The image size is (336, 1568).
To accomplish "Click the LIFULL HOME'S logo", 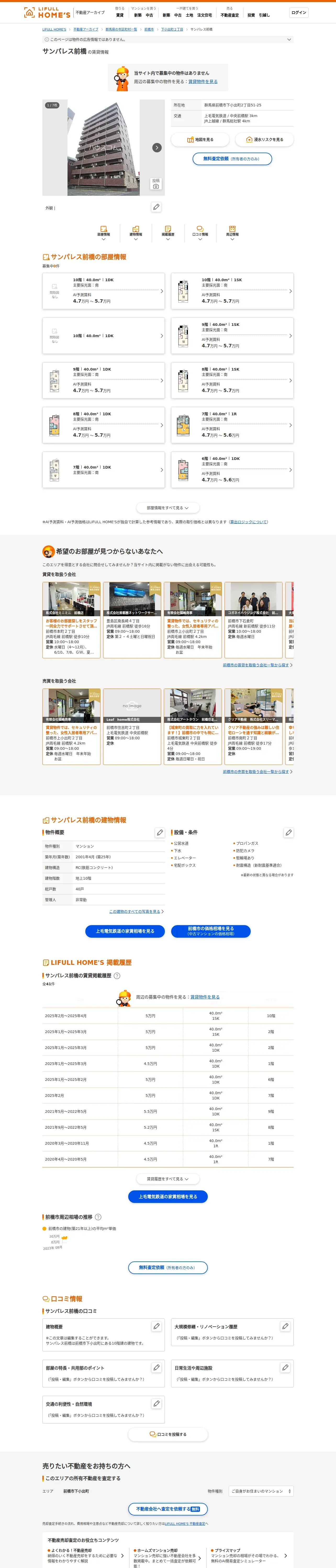I will 47,12.
